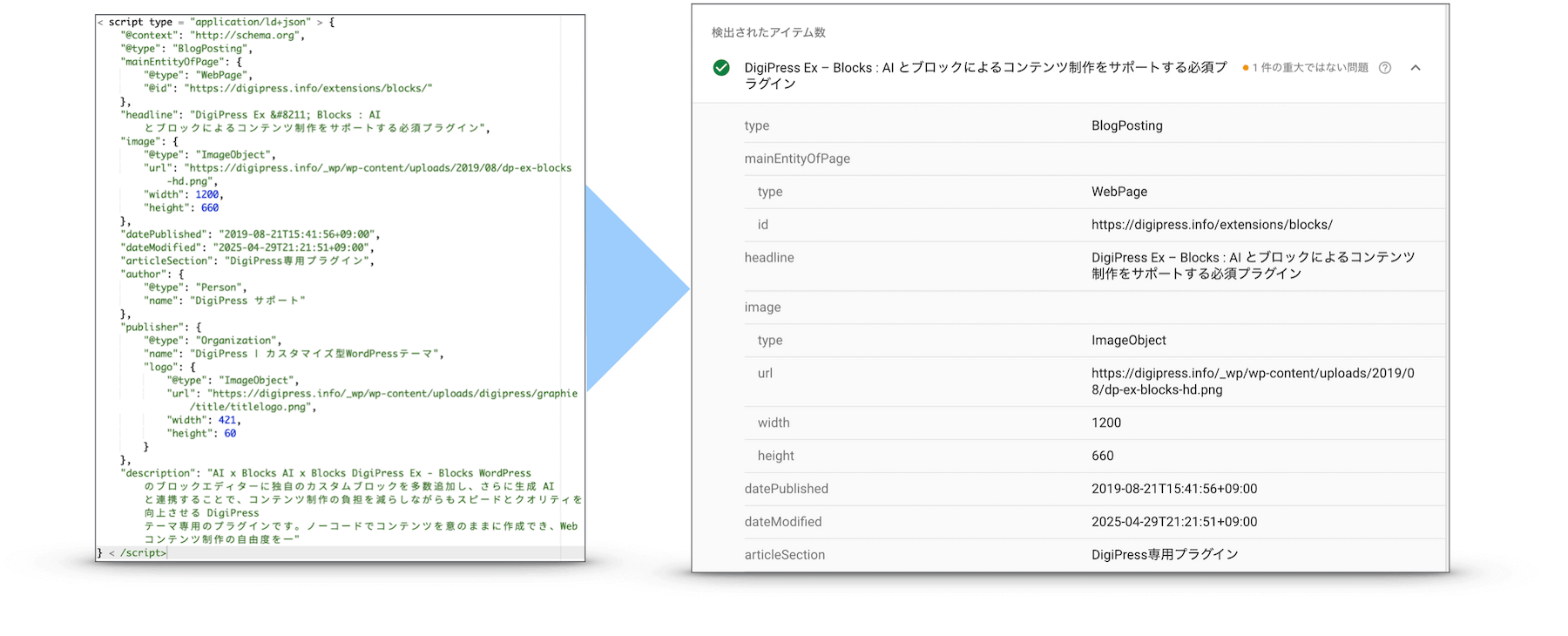Viewport: 1568px width, 636px height.
Task: Click the "dateModified" code line
Action: click(247, 248)
